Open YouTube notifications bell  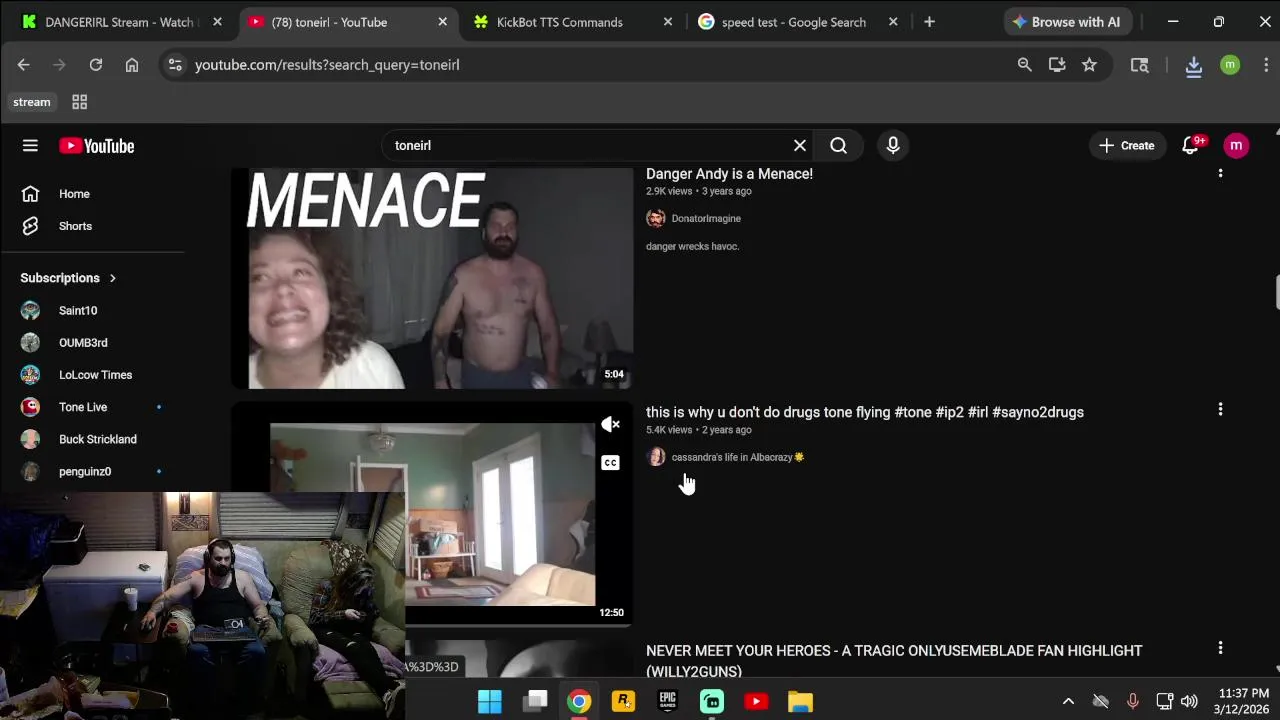[x=1190, y=146]
